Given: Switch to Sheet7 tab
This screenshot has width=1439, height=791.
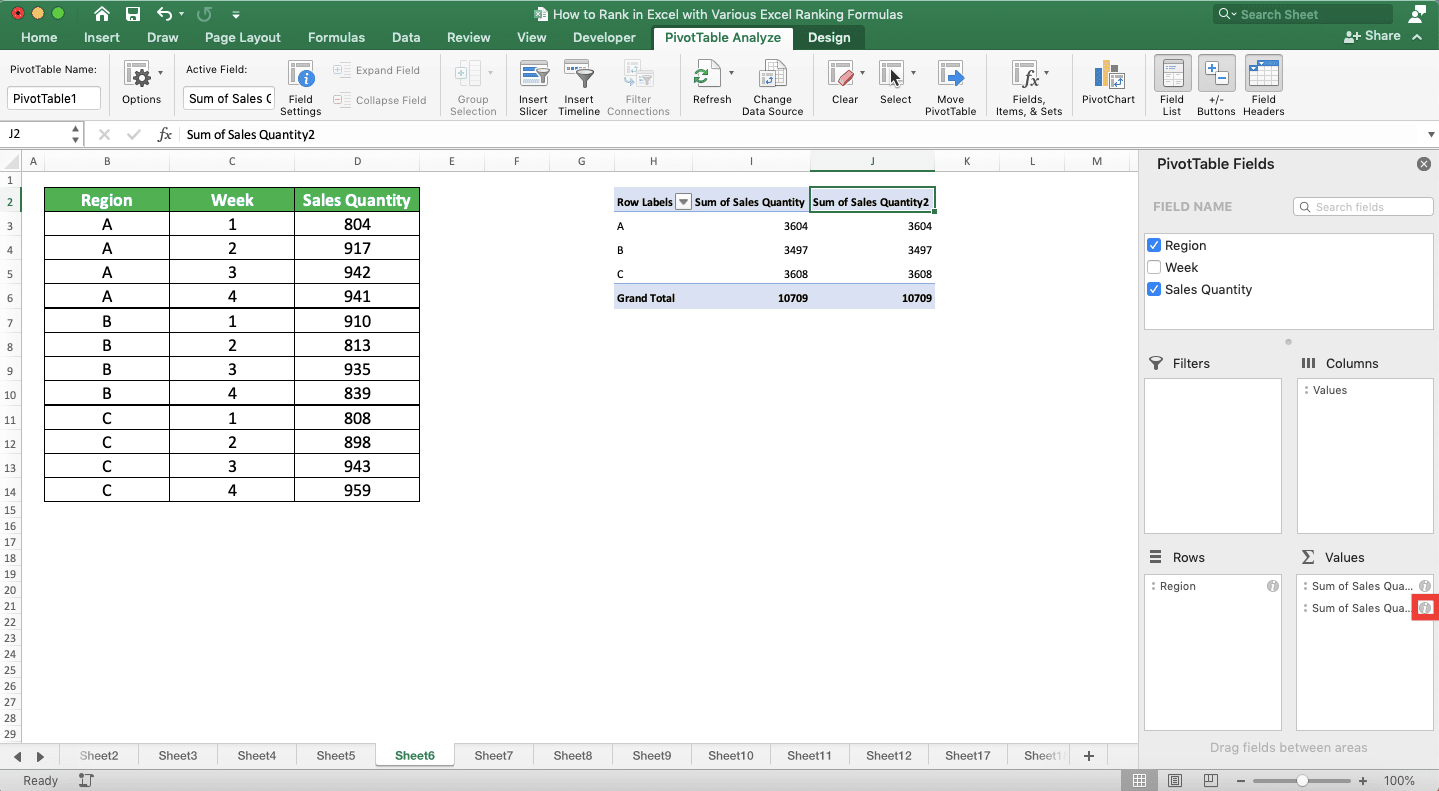Looking at the screenshot, I should tap(493, 756).
